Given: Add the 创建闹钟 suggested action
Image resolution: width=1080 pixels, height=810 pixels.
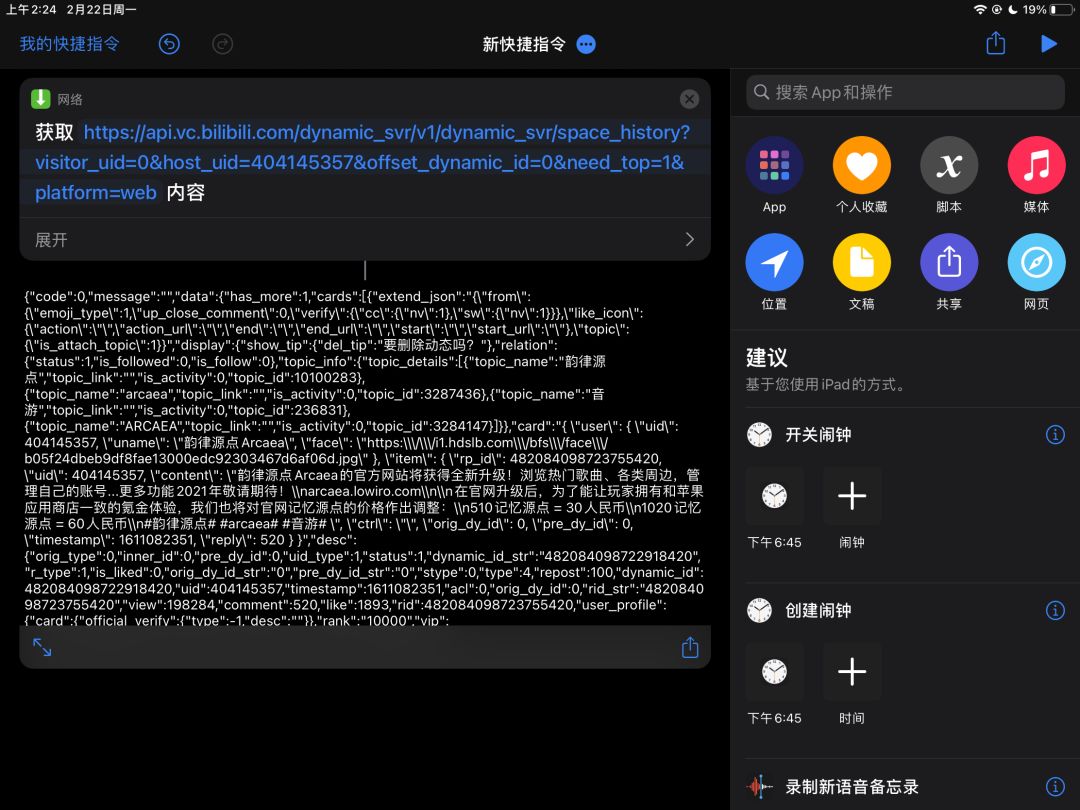Looking at the screenshot, I should pos(818,611).
